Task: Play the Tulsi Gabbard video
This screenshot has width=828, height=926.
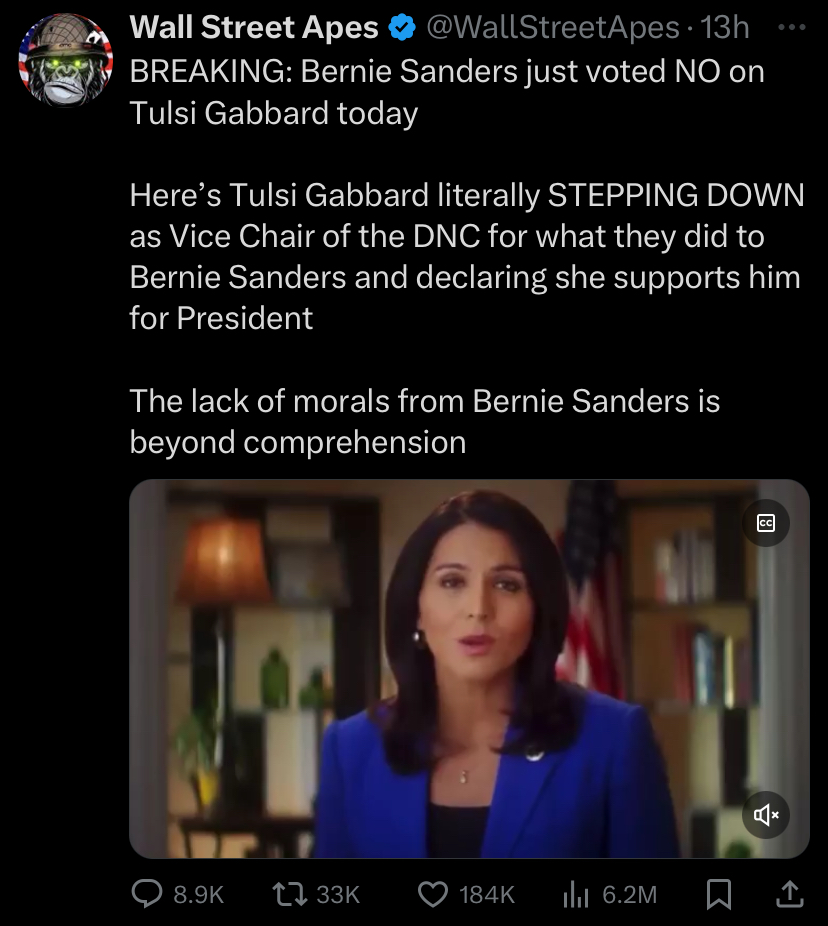Action: click(469, 669)
